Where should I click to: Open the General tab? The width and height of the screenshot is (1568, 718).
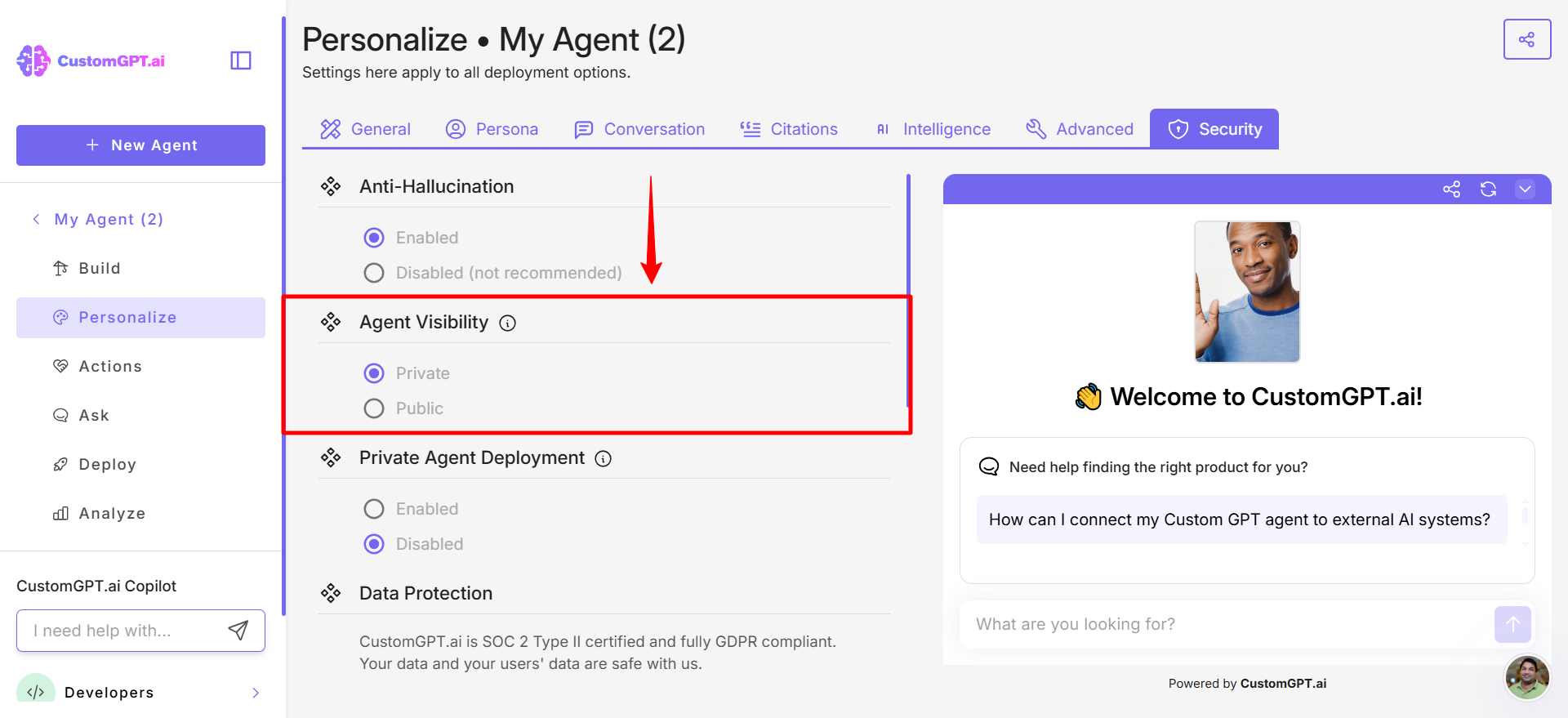pos(365,129)
